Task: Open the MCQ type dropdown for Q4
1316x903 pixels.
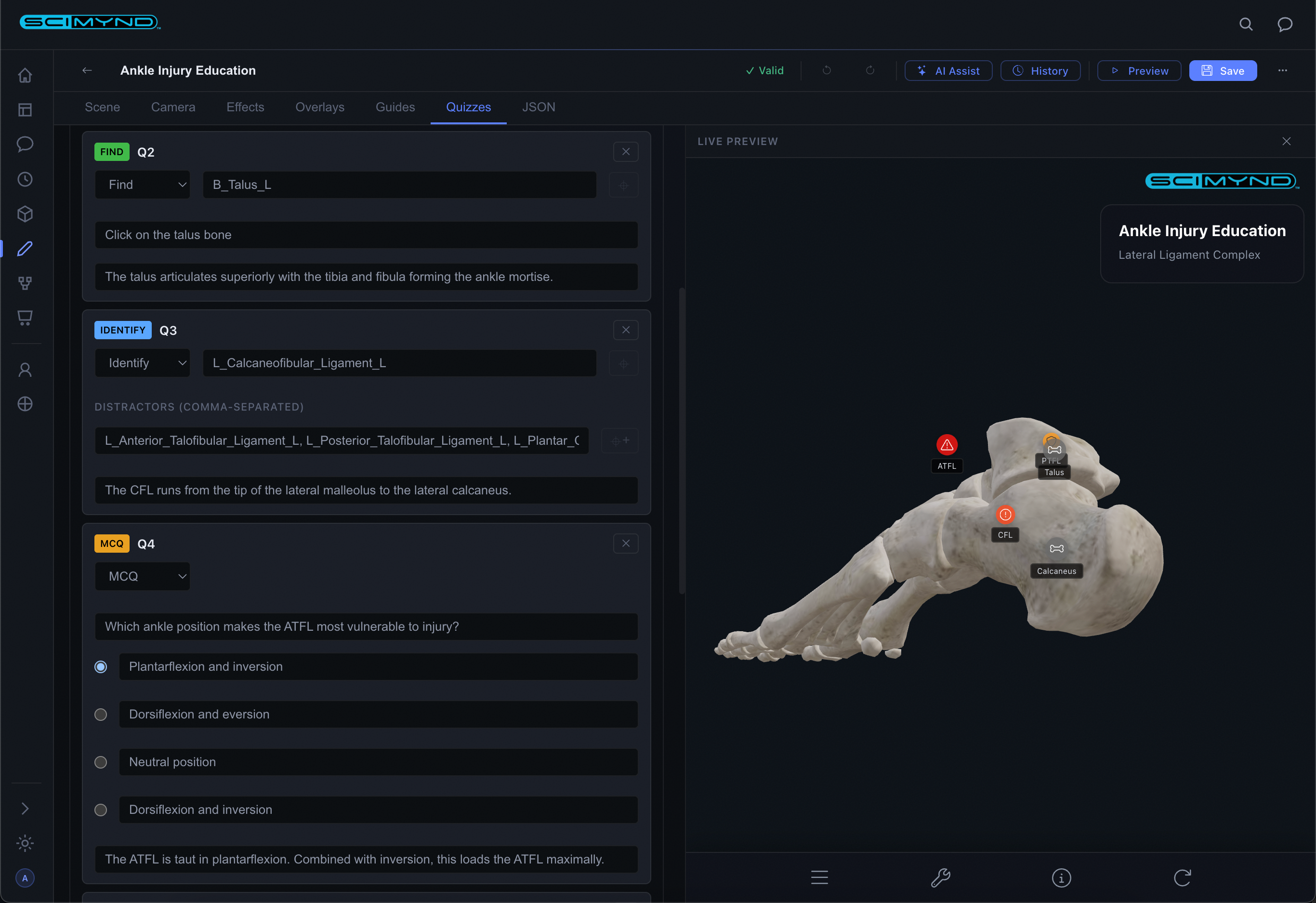Action: (x=142, y=576)
